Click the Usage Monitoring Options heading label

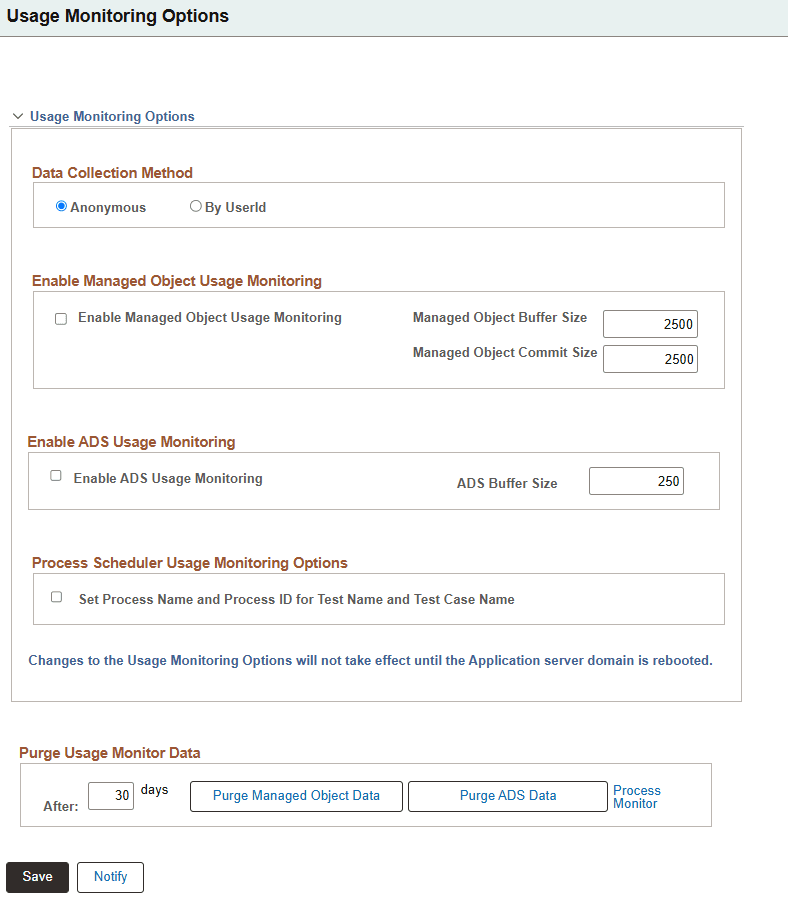click(x=112, y=116)
